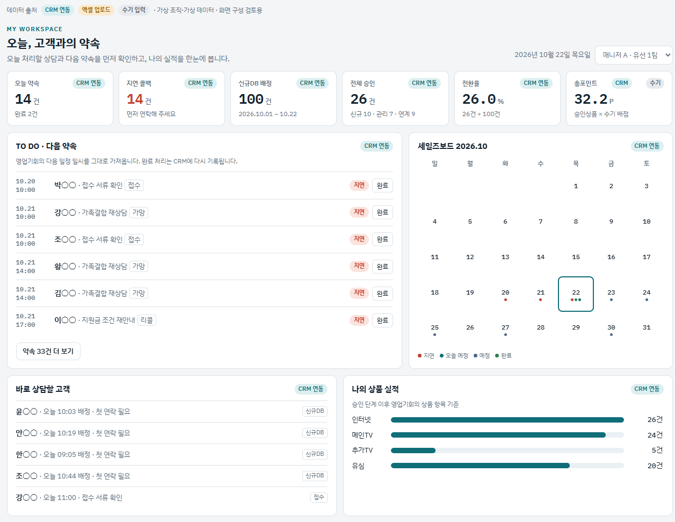The image size is (675, 522).
Task: Click the 인터넷 26건 progress bar
Action: (507, 420)
